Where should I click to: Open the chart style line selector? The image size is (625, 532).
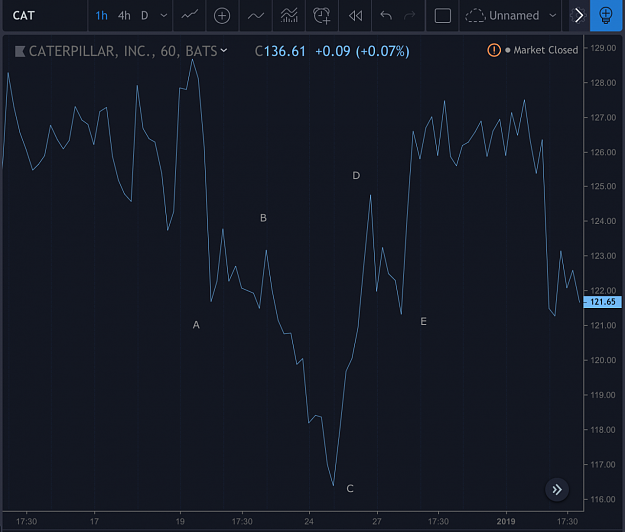[189, 16]
